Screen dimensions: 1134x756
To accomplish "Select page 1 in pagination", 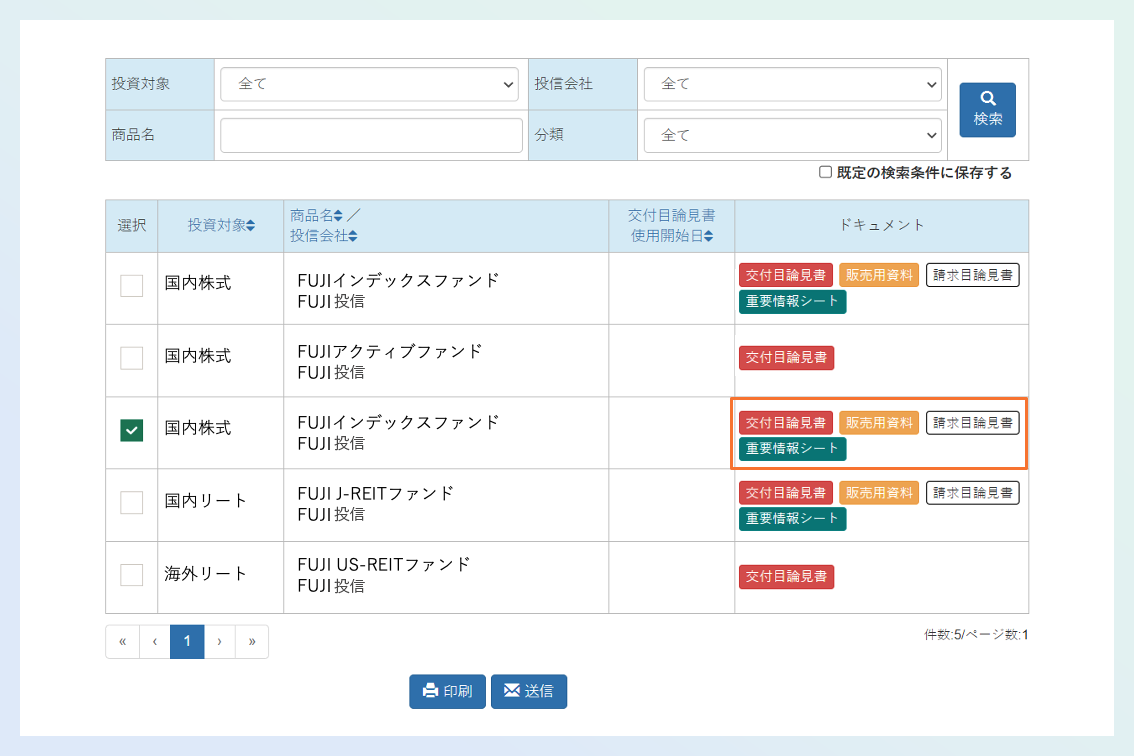I will pos(187,642).
